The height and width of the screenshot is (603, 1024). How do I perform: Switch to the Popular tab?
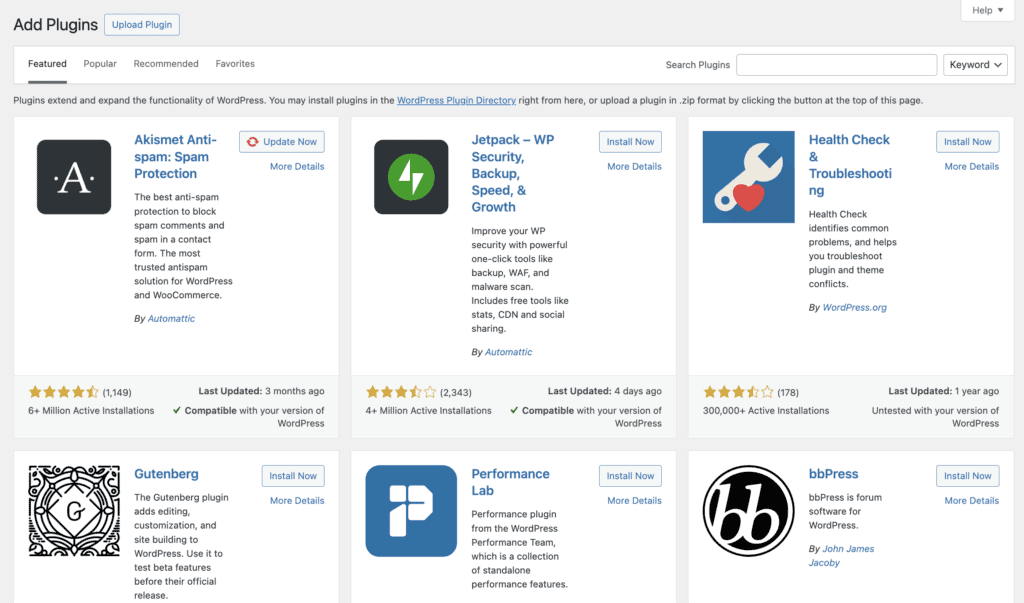[x=100, y=64]
